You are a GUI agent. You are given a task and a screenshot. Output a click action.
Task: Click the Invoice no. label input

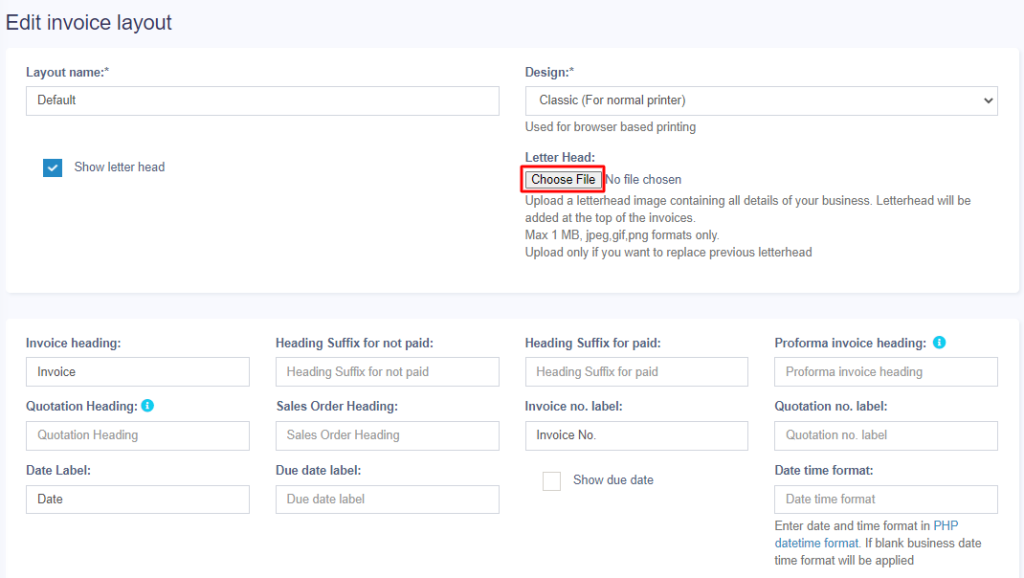[636, 436]
